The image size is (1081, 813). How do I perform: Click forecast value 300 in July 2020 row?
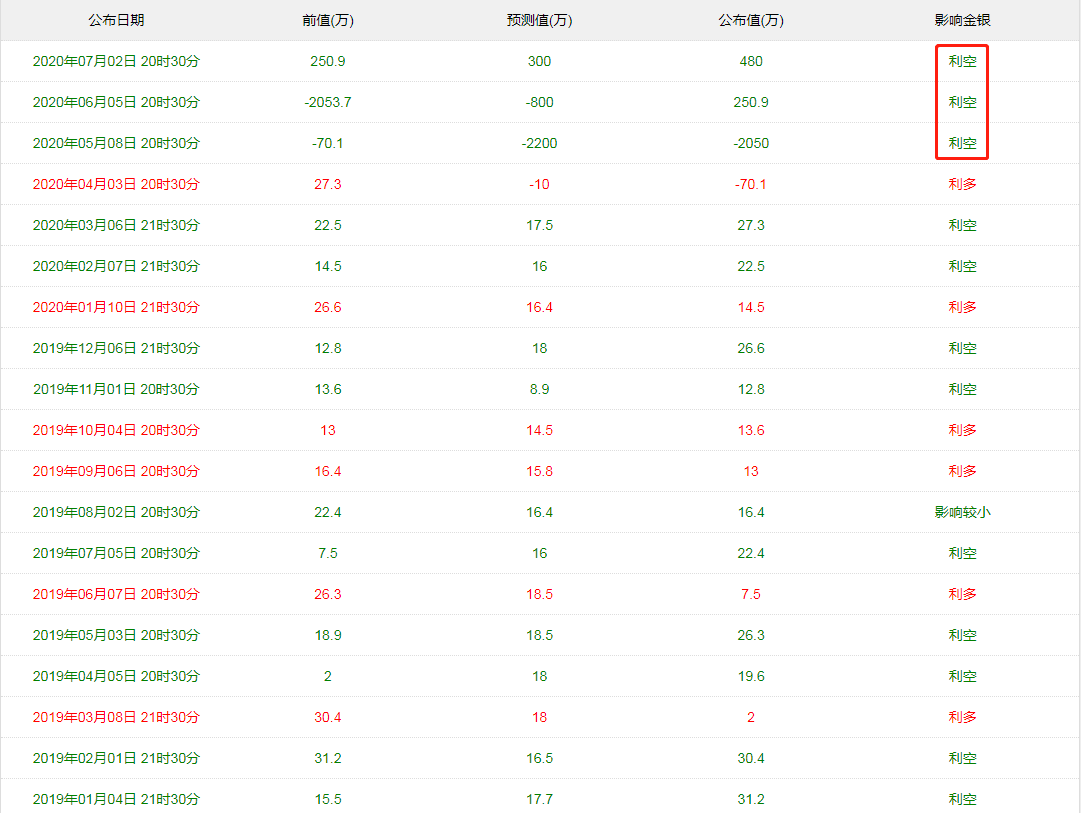pos(539,61)
